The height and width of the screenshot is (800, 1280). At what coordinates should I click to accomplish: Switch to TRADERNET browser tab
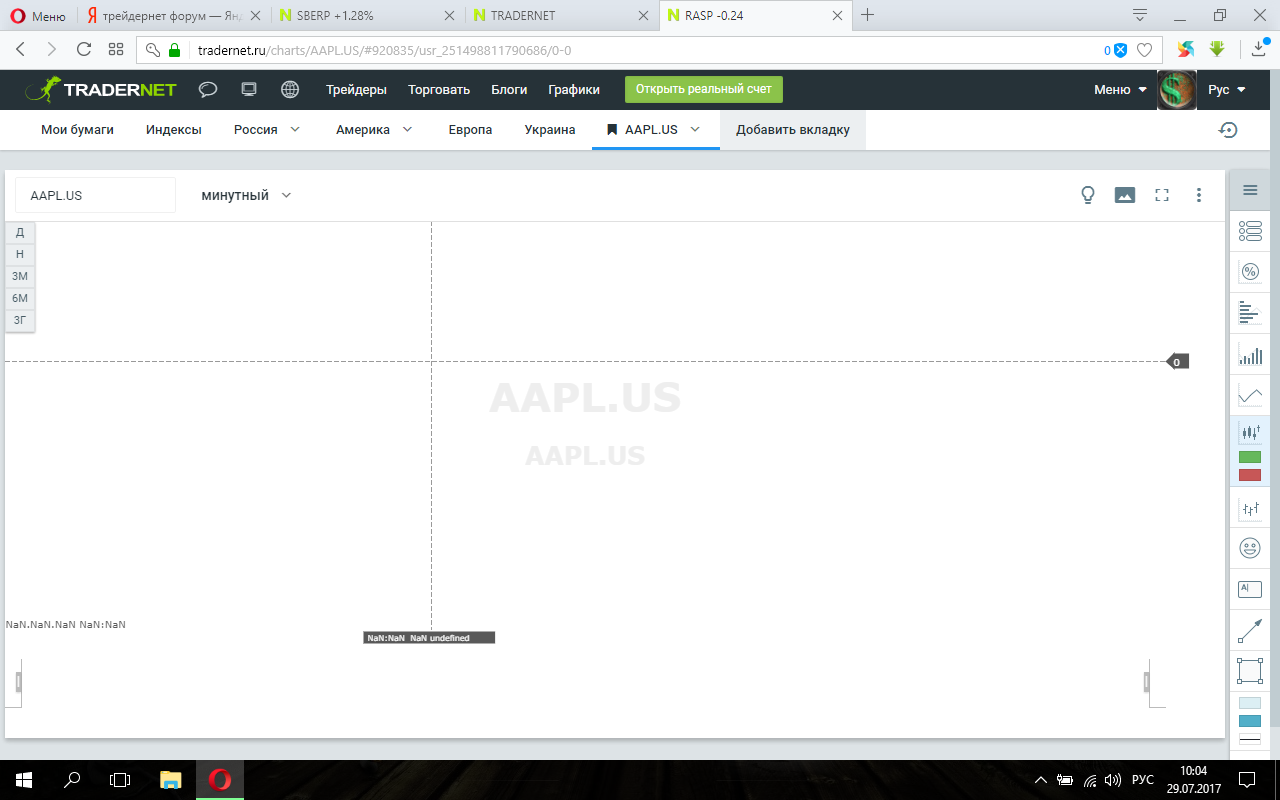click(x=561, y=16)
